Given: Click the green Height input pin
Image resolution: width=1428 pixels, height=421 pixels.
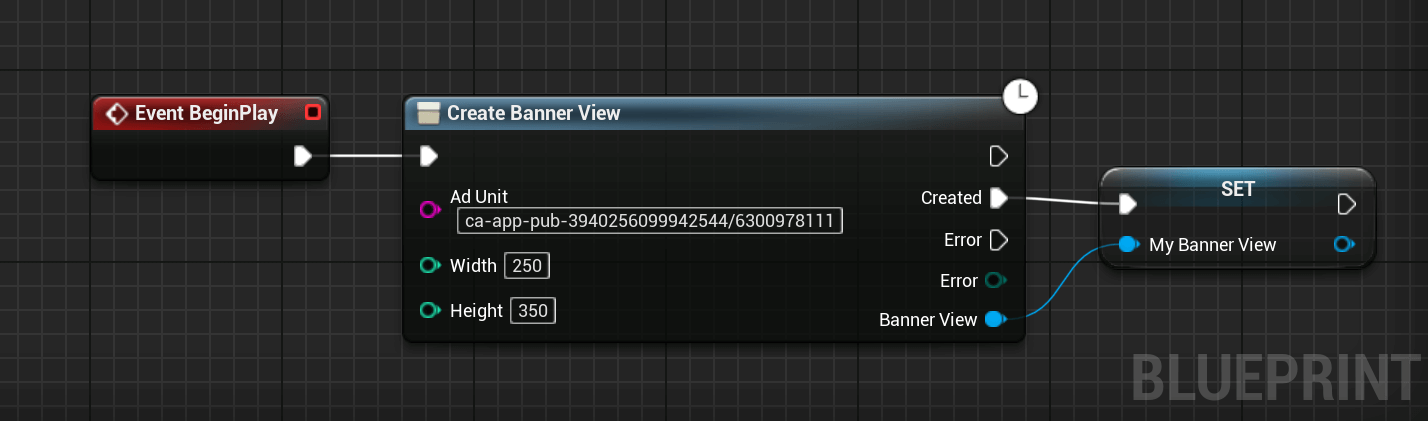Looking at the screenshot, I should coord(430,310).
